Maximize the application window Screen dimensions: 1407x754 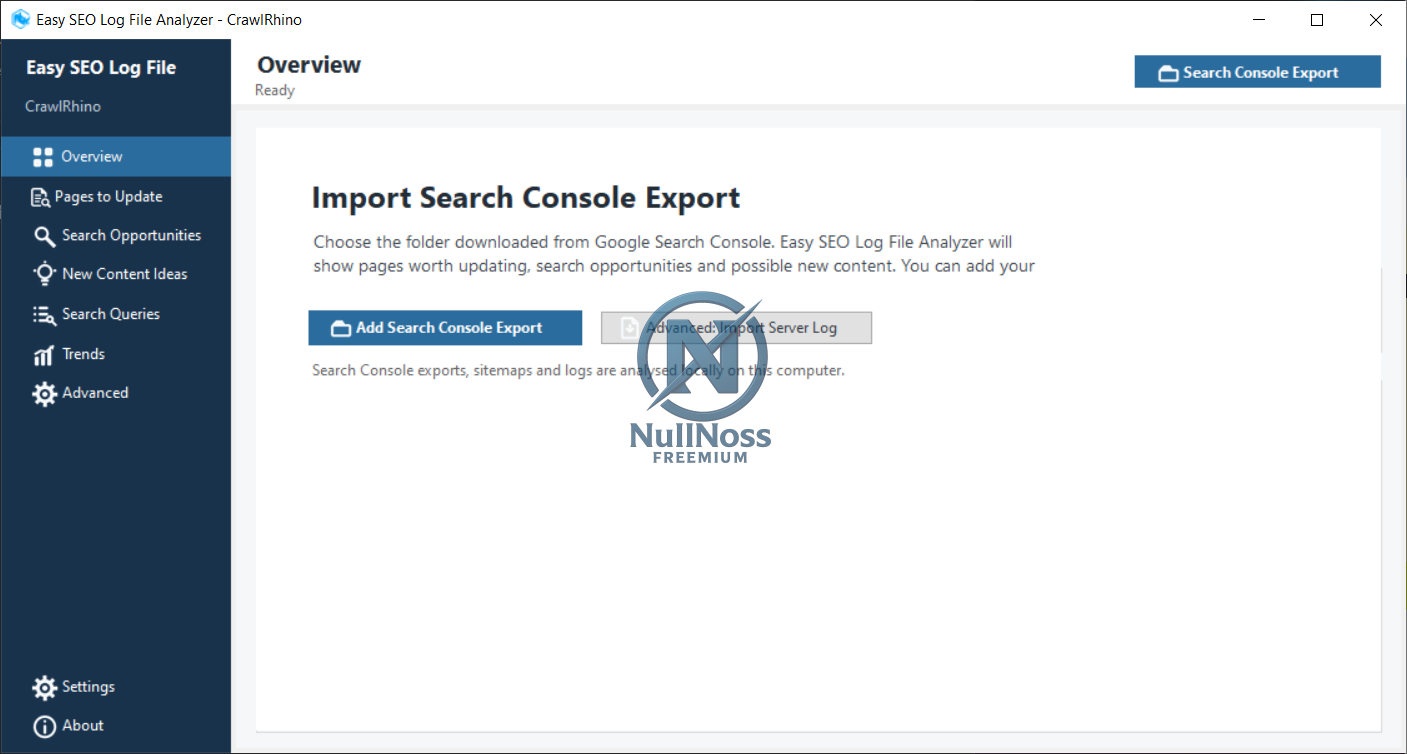coord(1317,19)
